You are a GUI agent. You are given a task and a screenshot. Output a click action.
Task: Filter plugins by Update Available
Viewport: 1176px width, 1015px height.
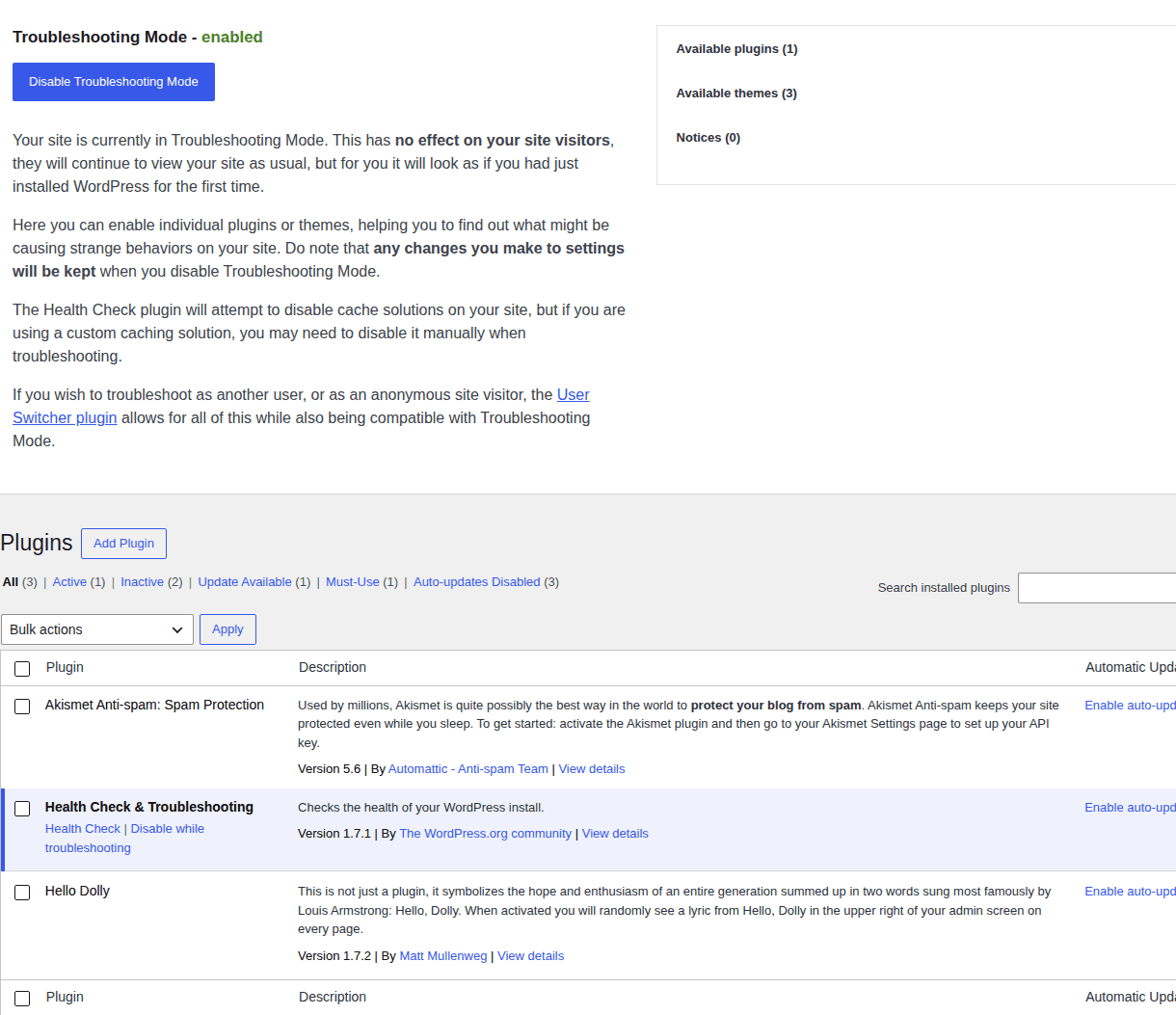click(245, 582)
